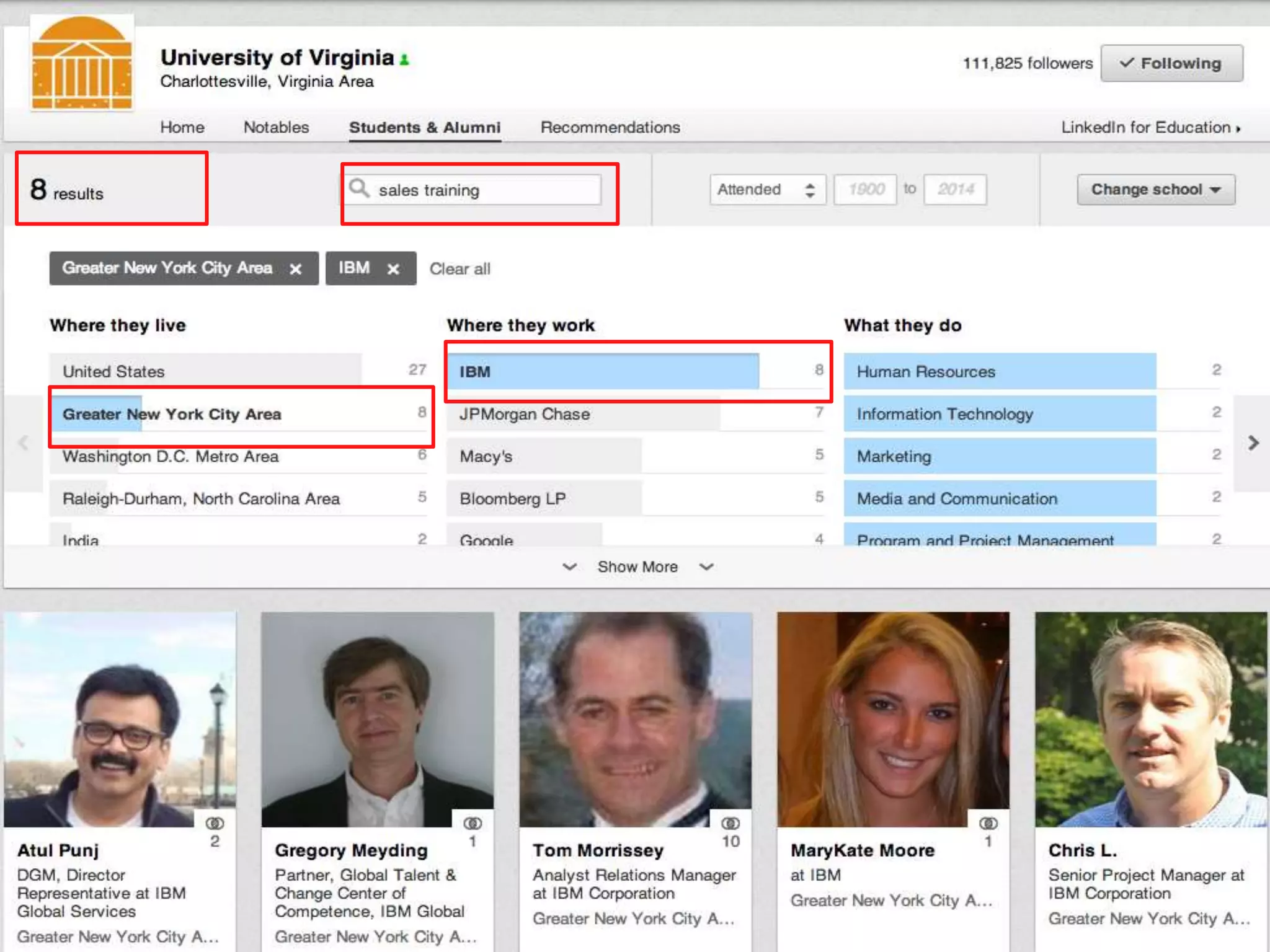The height and width of the screenshot is (952, 1270).
Task: Open the Recommendations tab
Action: click(x=610, y=127)
